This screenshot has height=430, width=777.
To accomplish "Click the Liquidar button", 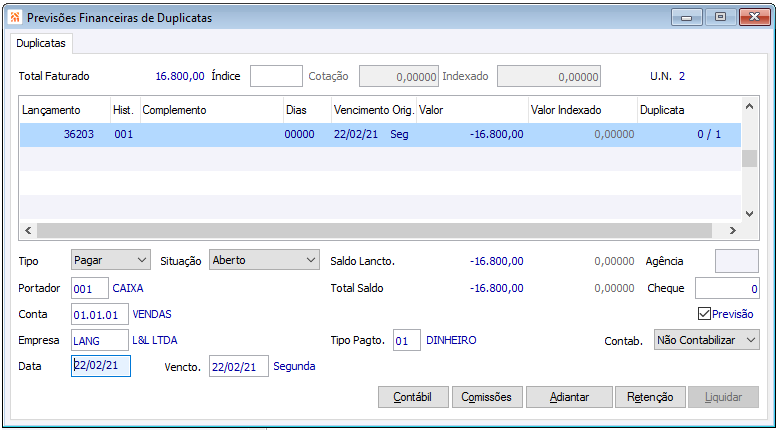I will coord(723,397).
